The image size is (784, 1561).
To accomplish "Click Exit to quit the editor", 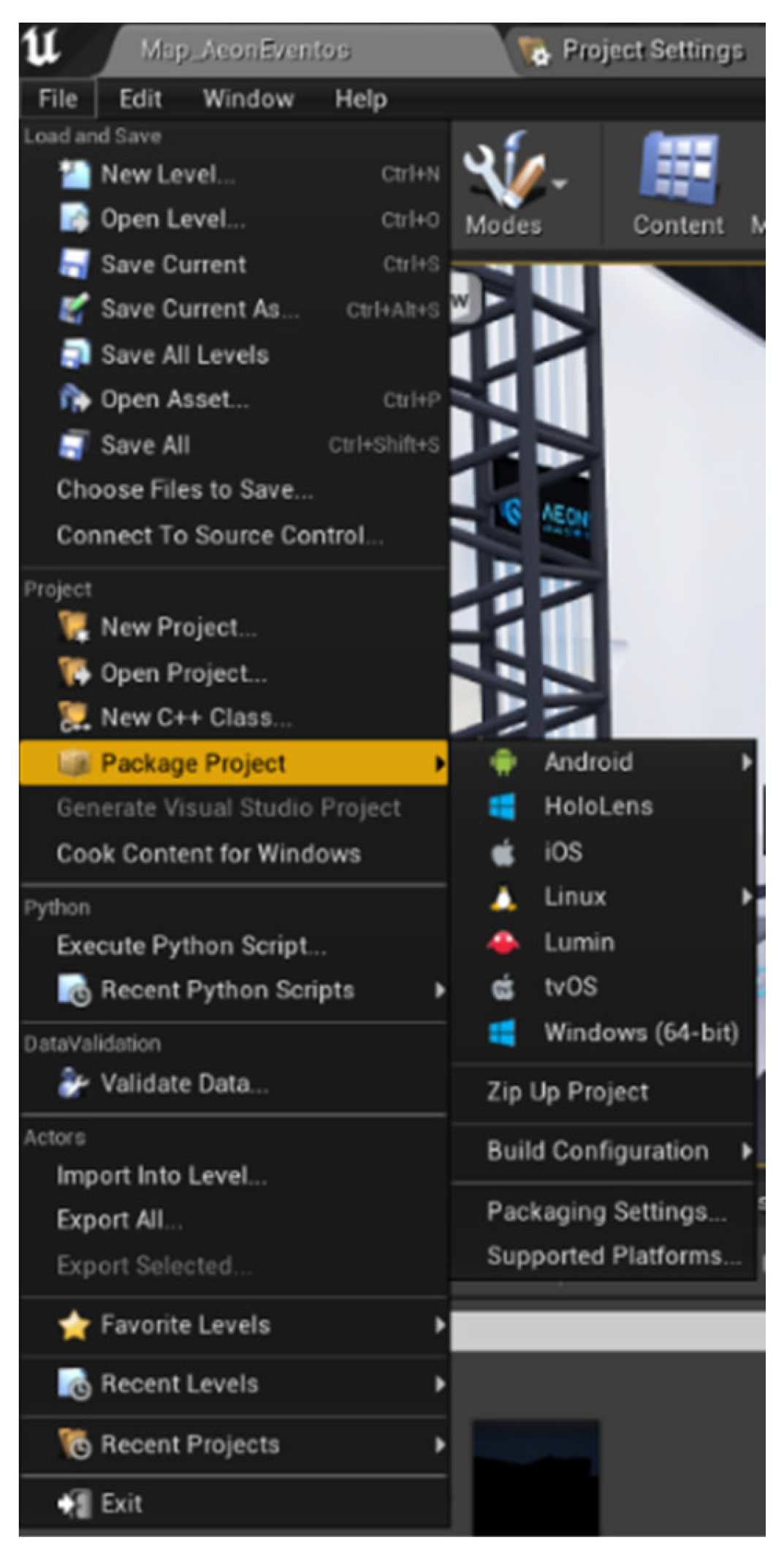I will tap(121, 1503).
